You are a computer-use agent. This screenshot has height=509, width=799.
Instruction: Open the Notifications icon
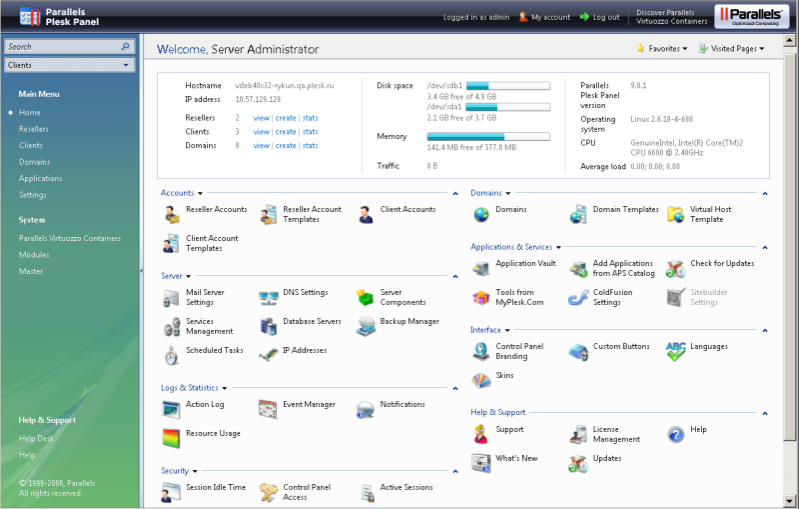[x=366, y=410]
